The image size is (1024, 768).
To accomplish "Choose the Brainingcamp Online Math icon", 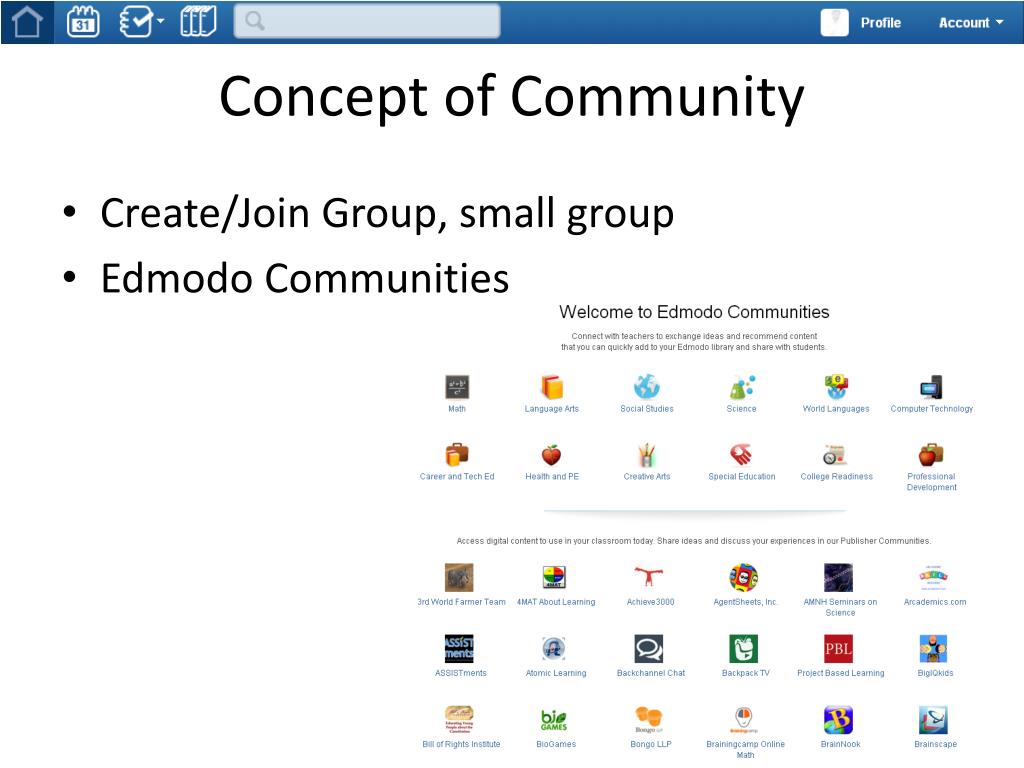I will coord(743,720).
